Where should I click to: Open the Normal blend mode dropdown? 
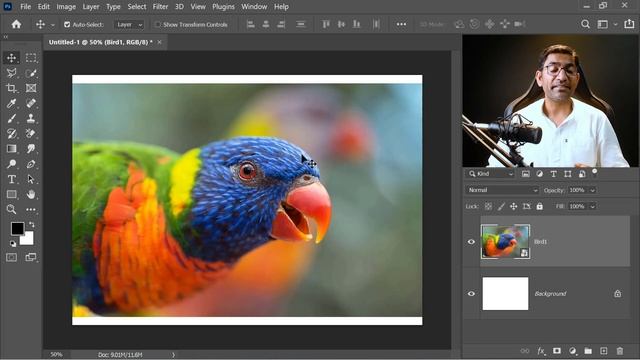[502, 190]
